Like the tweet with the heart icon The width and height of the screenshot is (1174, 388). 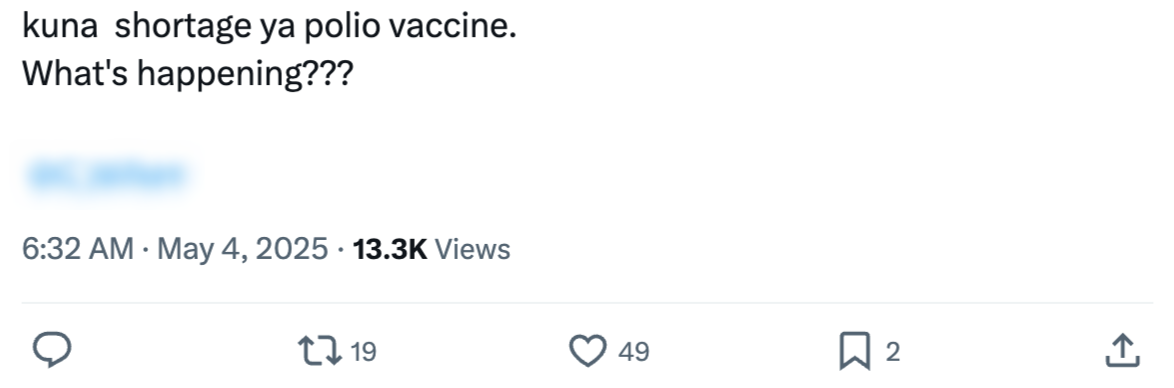[588, 351]
